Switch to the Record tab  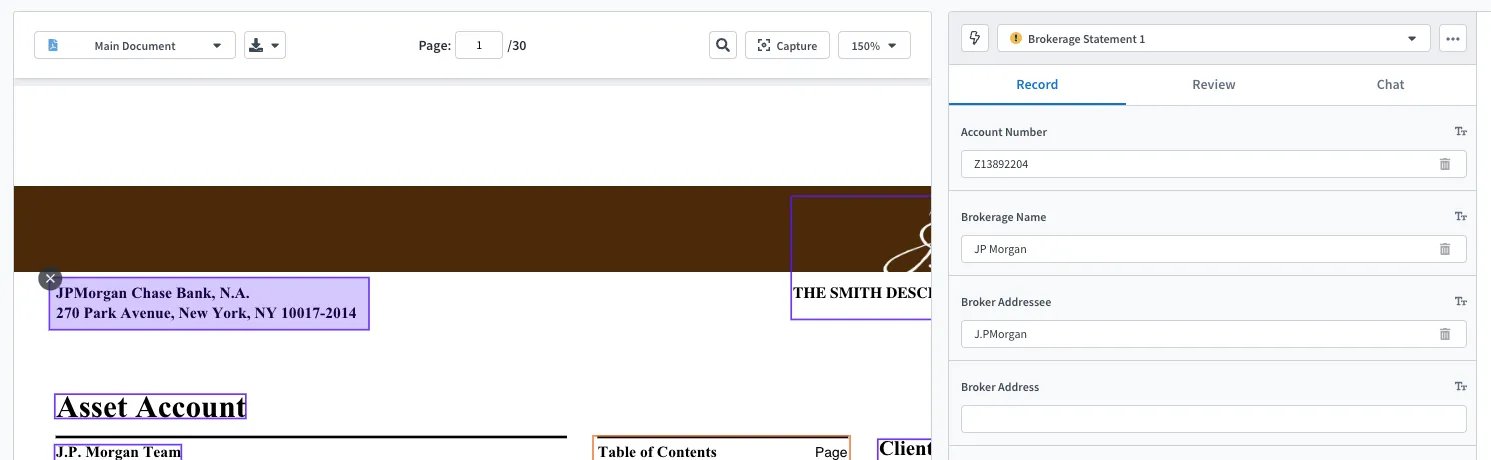click(1037, 84)
